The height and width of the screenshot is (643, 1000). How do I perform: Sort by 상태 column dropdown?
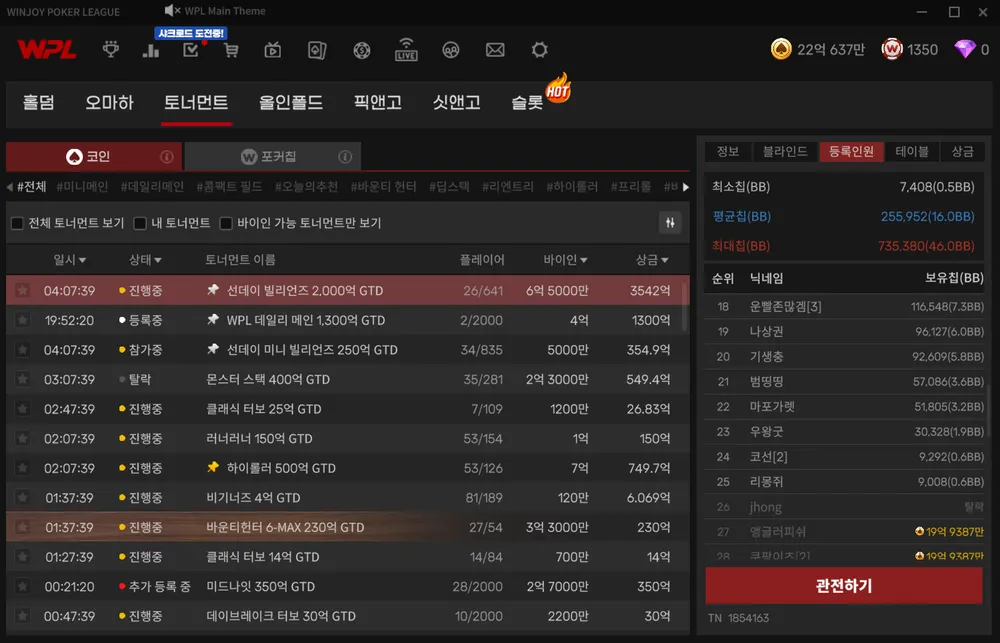tap(145, 260)
